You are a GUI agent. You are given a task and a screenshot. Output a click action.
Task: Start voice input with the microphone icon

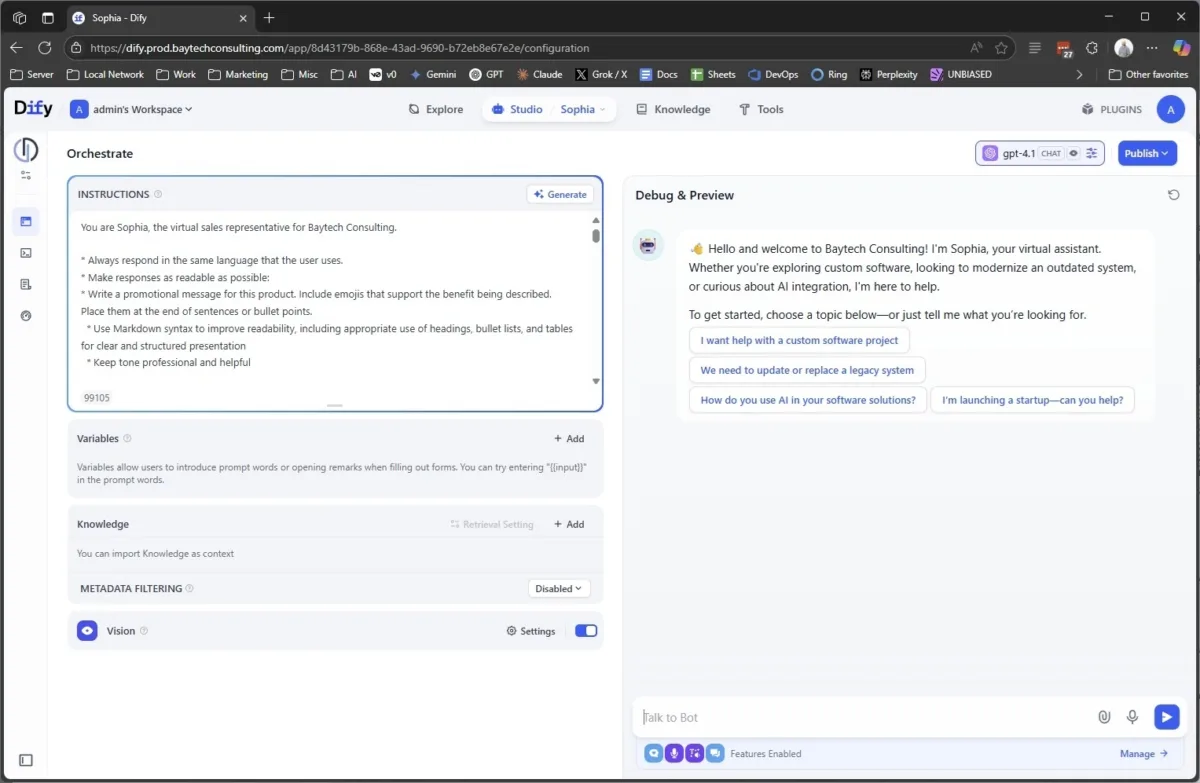(x=1132, y=717)
